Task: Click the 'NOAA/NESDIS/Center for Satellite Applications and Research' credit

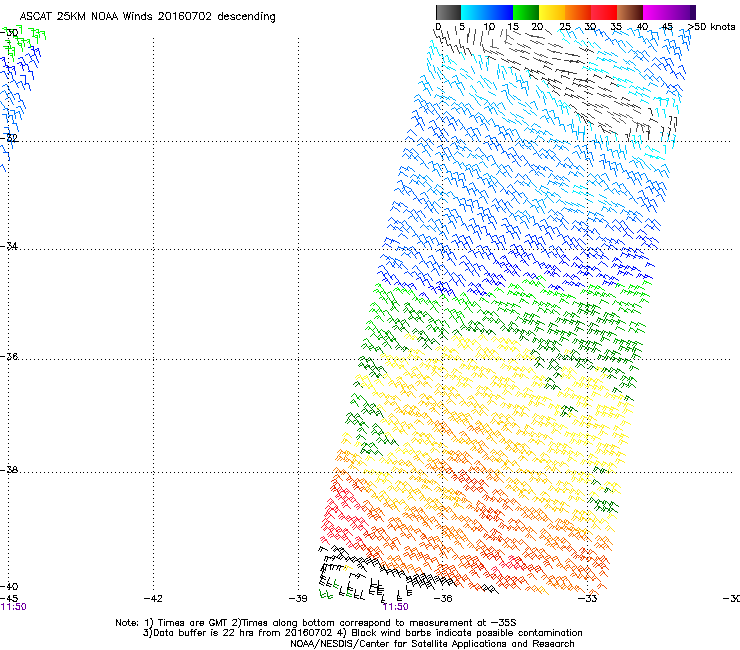Action: tap(432, 644)
